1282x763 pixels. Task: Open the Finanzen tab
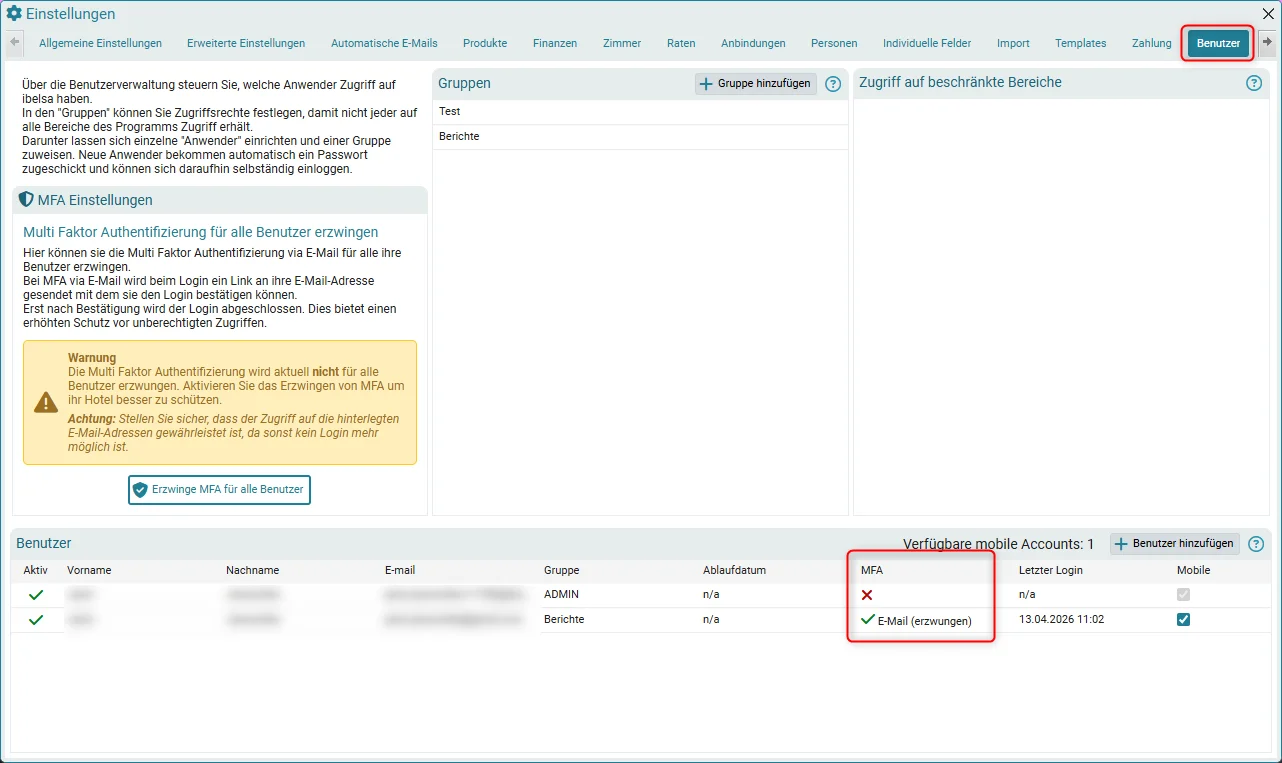tap(555, 43)
